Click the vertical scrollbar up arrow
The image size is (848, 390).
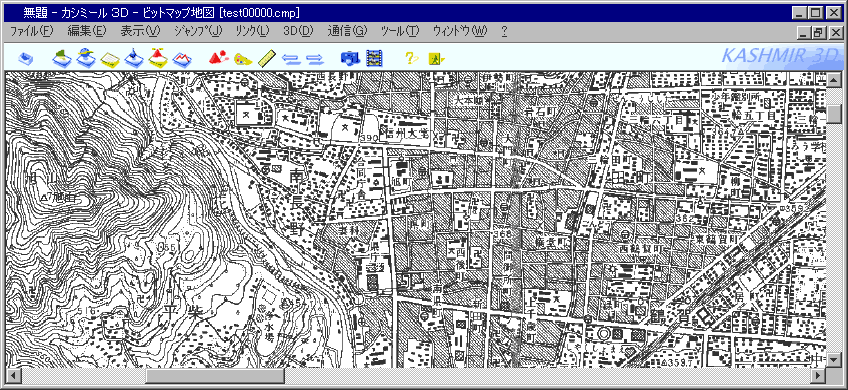tap(834, 80)
